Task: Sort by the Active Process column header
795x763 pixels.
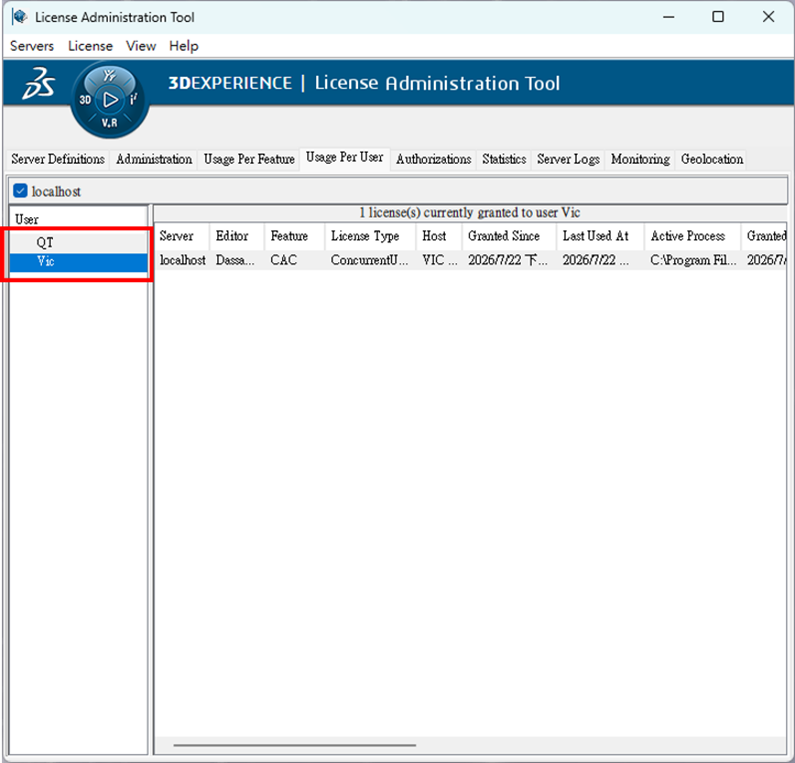Action: [x=692, y=236]
